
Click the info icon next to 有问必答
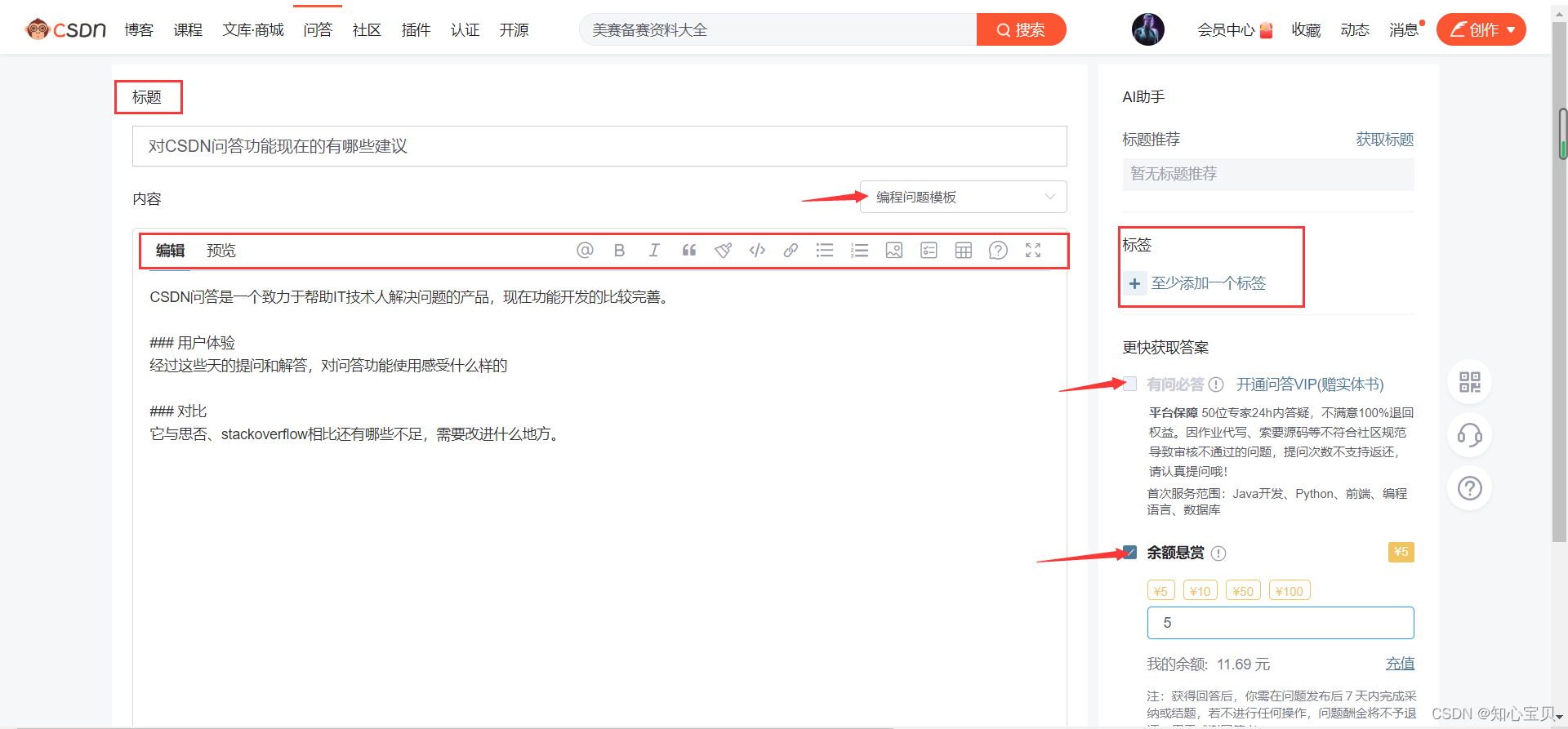(1216, 385)
